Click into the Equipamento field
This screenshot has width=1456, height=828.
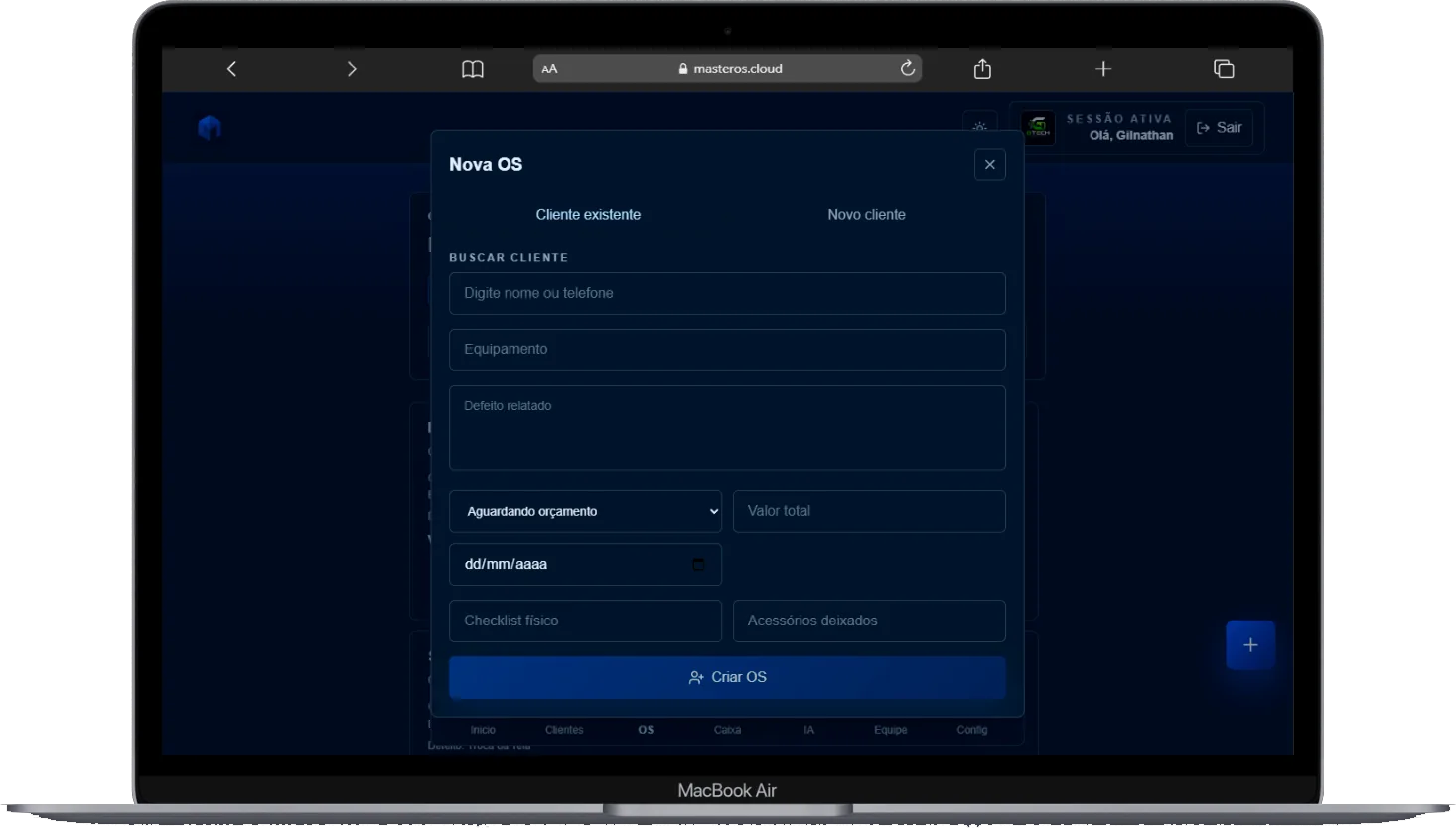[x=727, y=350]
